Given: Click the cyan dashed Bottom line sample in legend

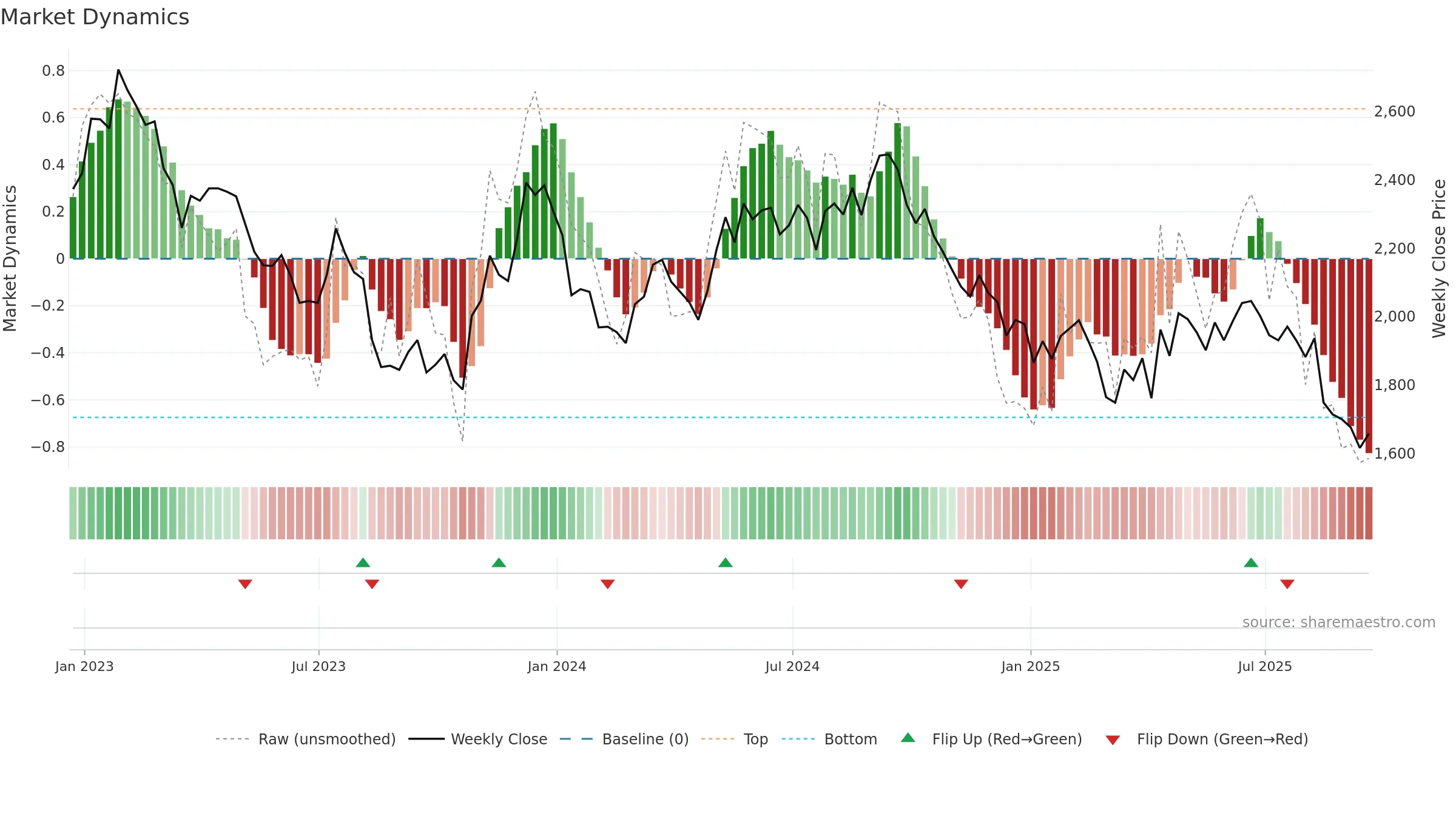Looking at the screenshot, I should pyautogui.click(x=798, y=739).
